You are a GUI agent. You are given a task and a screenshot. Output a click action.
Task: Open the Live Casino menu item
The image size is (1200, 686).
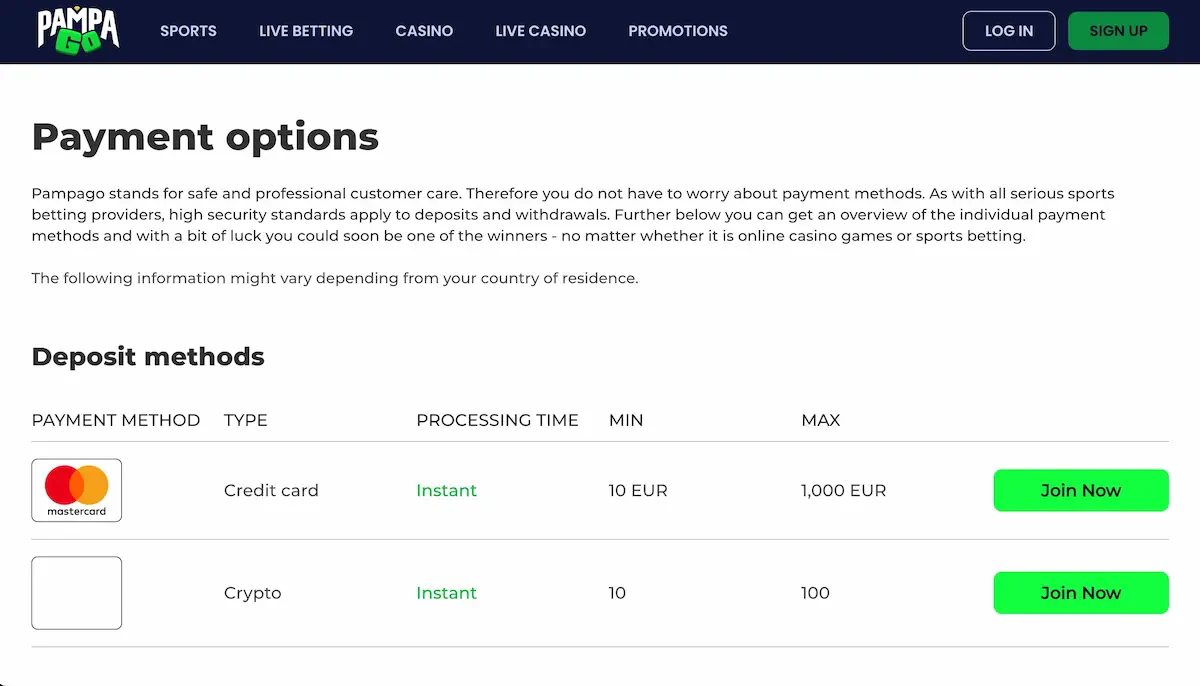coord(540,31)
